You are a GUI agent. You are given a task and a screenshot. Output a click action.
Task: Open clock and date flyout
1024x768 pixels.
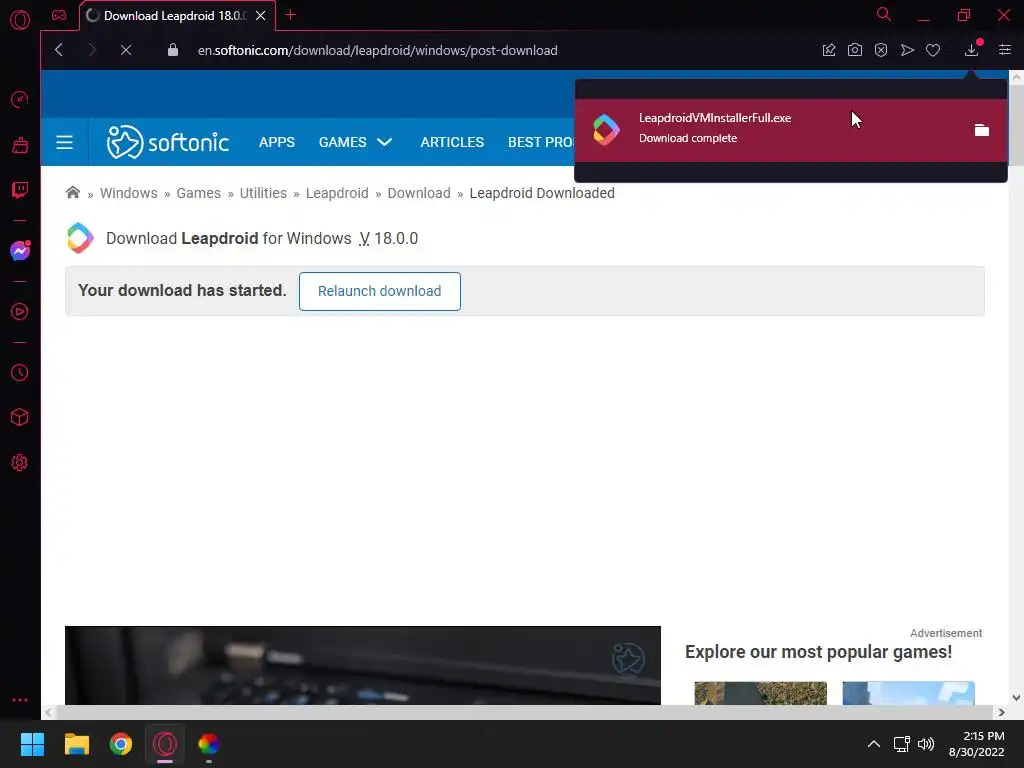(977, 744)
